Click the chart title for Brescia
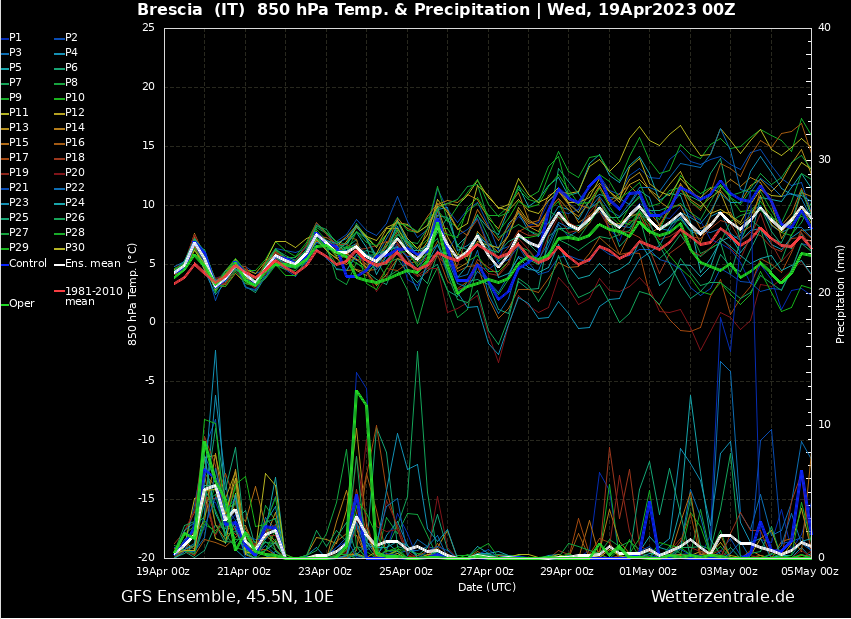Image resolution: width=851 pixels, height=619 pixels. coord(436,10)
